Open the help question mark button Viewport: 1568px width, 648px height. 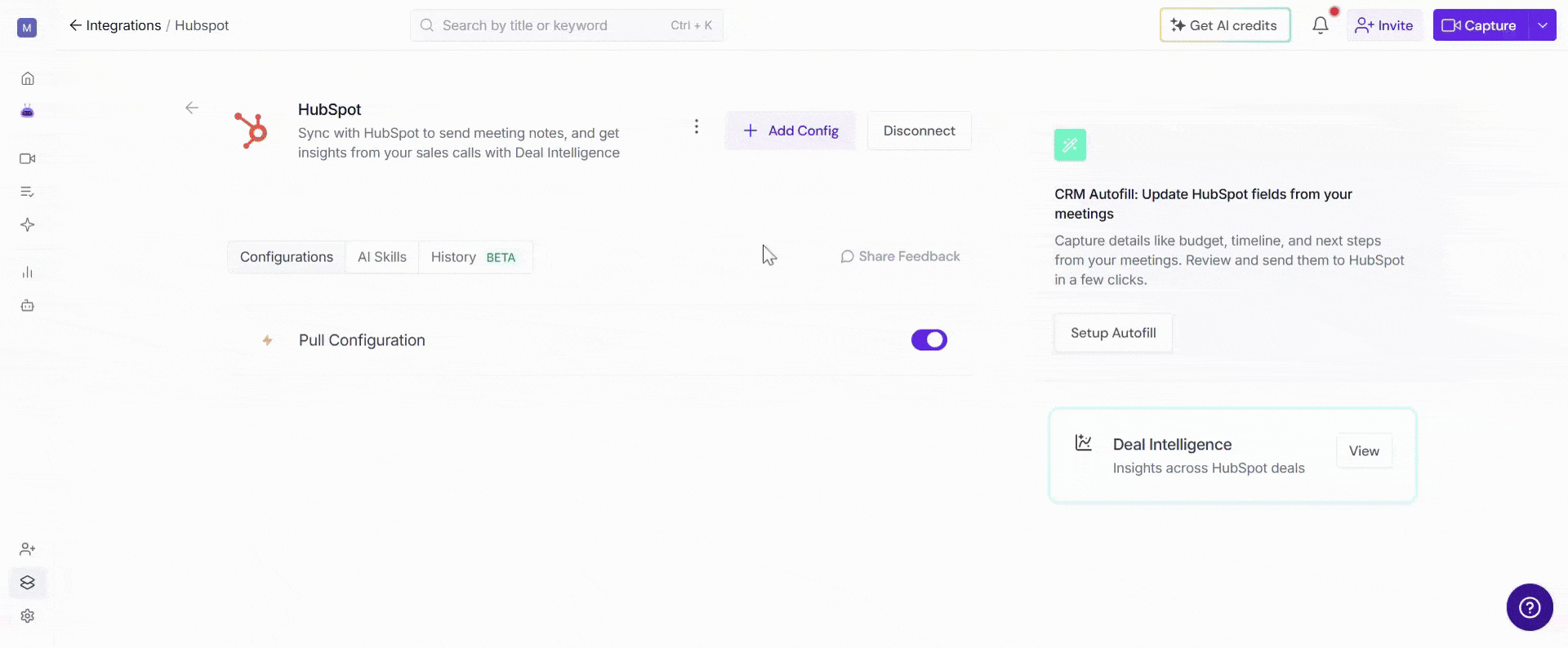(x=1530, y=607)
